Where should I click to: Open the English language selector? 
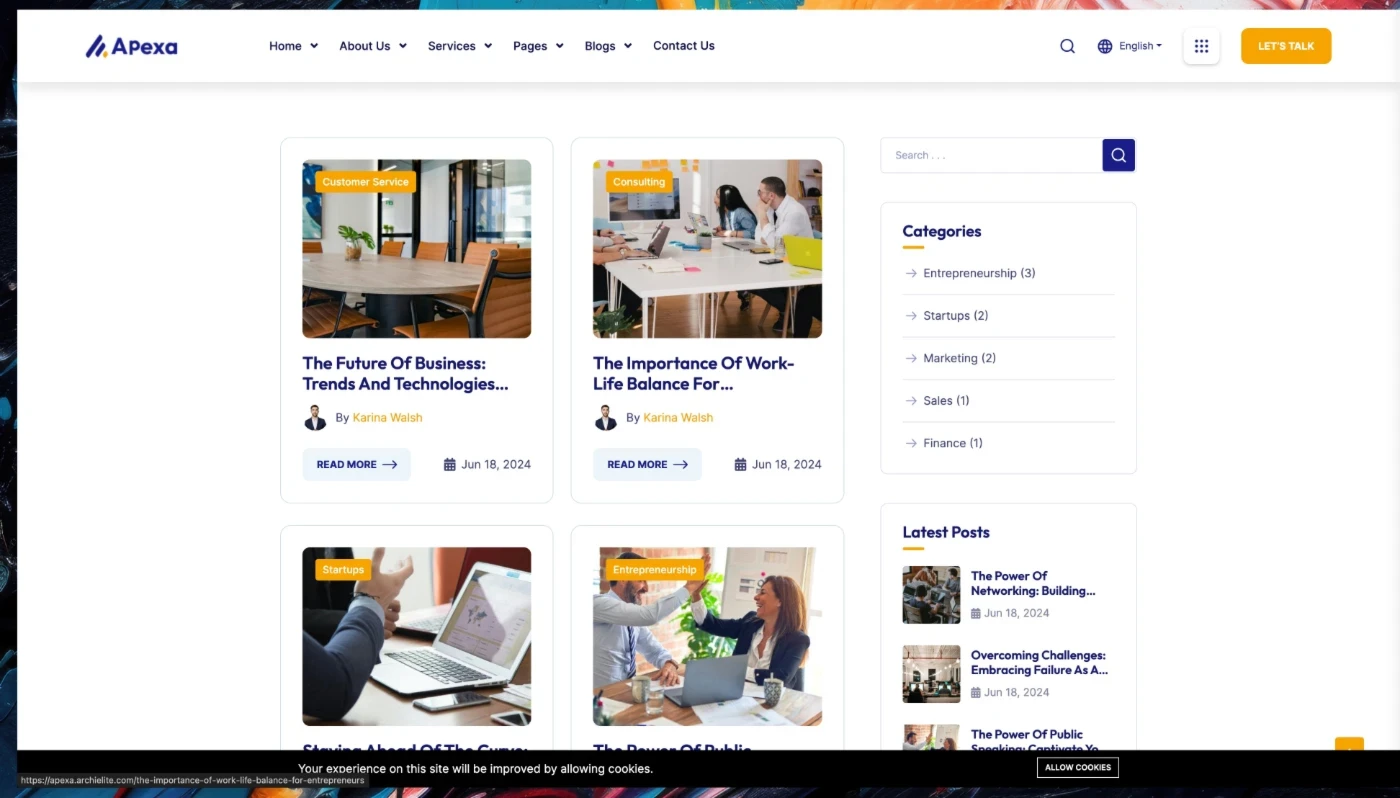click(1139, 46)
